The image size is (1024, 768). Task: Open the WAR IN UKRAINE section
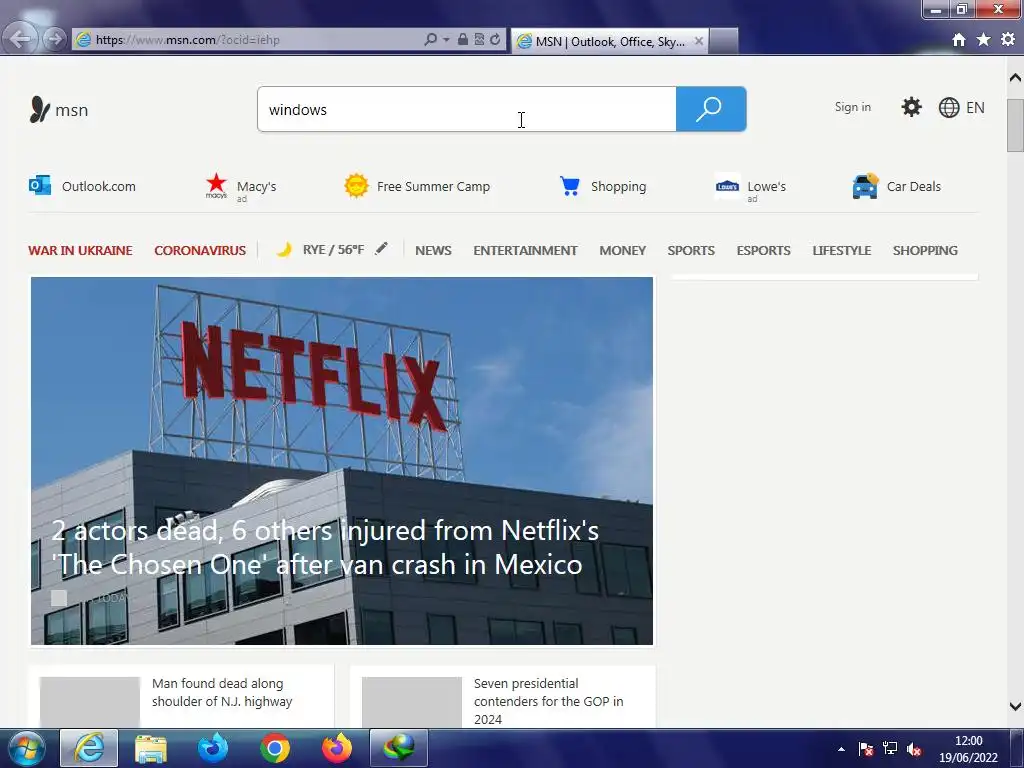point(80,251)
